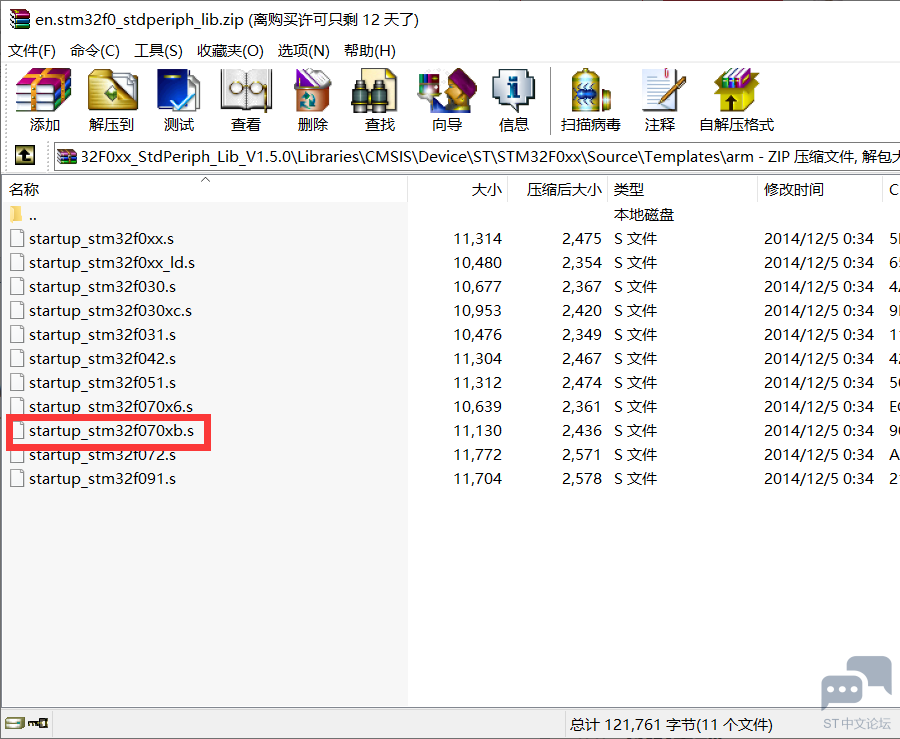Open the Favorites (收藏夹) menu
This screenshot has height=739, width=900.
(230, 50)
